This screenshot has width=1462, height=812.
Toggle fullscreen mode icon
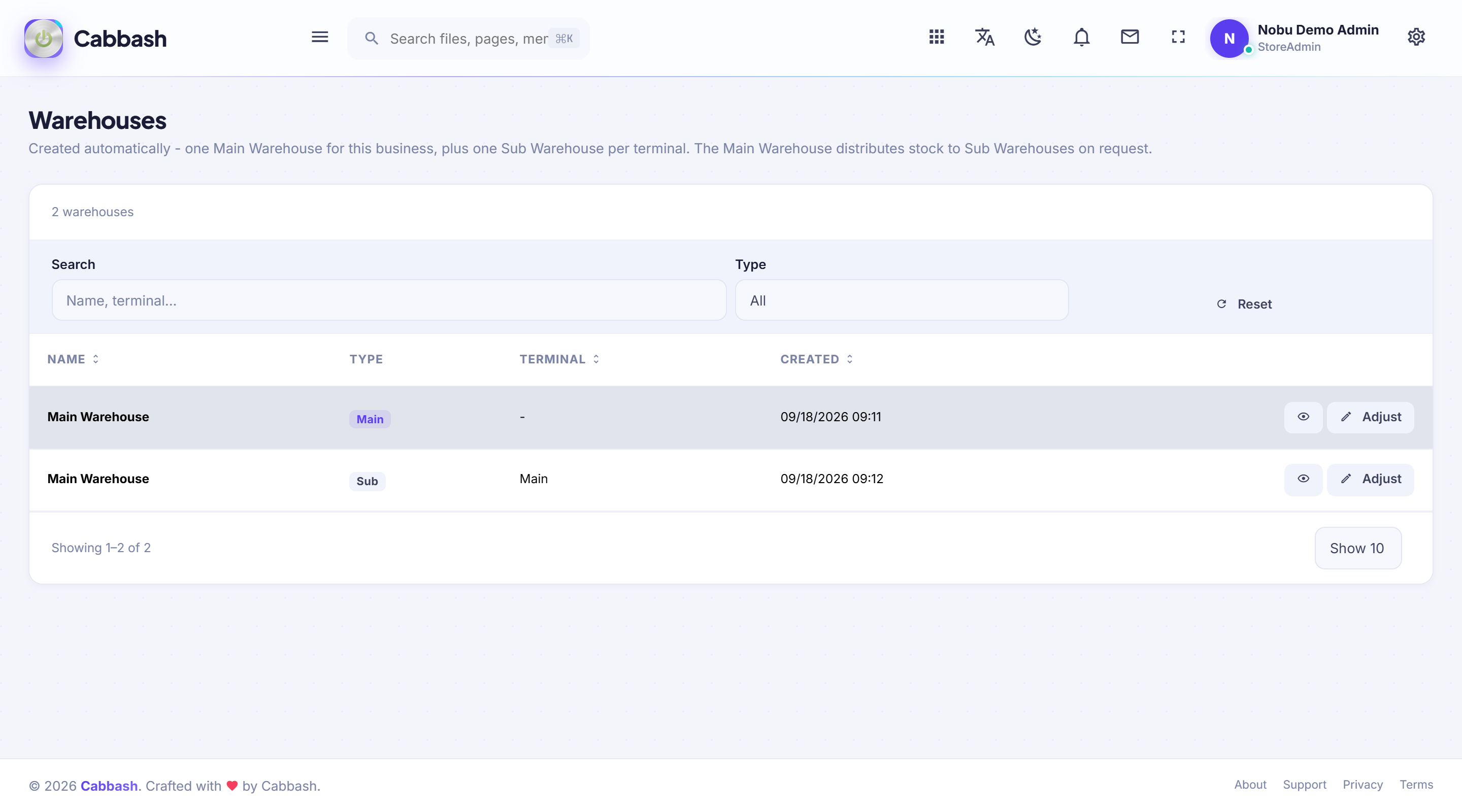pyautogui.click(x=1178, y=38)
